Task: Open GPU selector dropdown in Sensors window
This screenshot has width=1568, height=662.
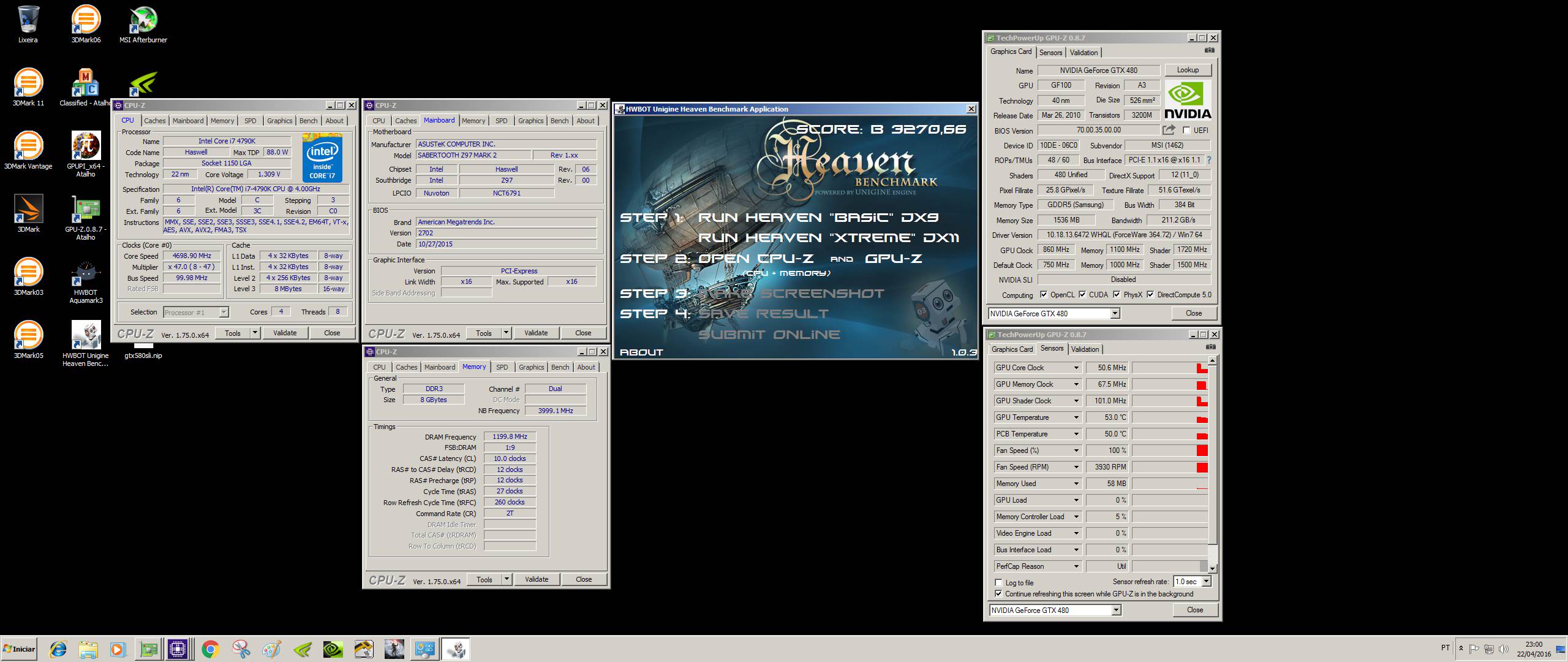Action: pos(1116,610)
